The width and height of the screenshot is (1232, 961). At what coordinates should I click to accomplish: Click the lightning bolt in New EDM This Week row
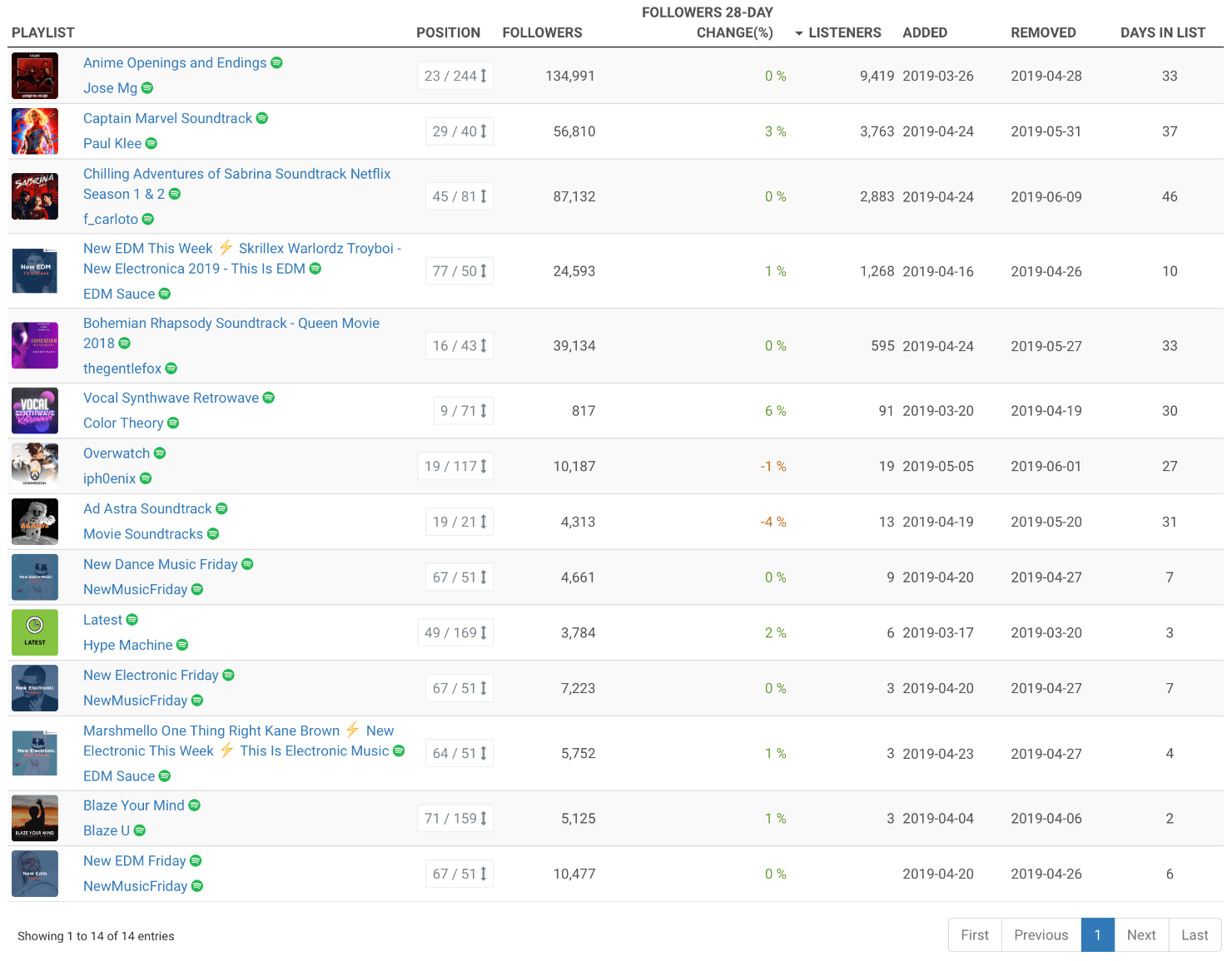[x=226, y=247]
